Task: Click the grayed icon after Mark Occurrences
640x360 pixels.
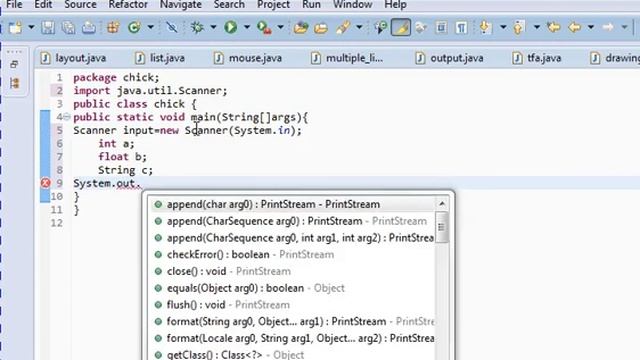Action: (421, 27)
